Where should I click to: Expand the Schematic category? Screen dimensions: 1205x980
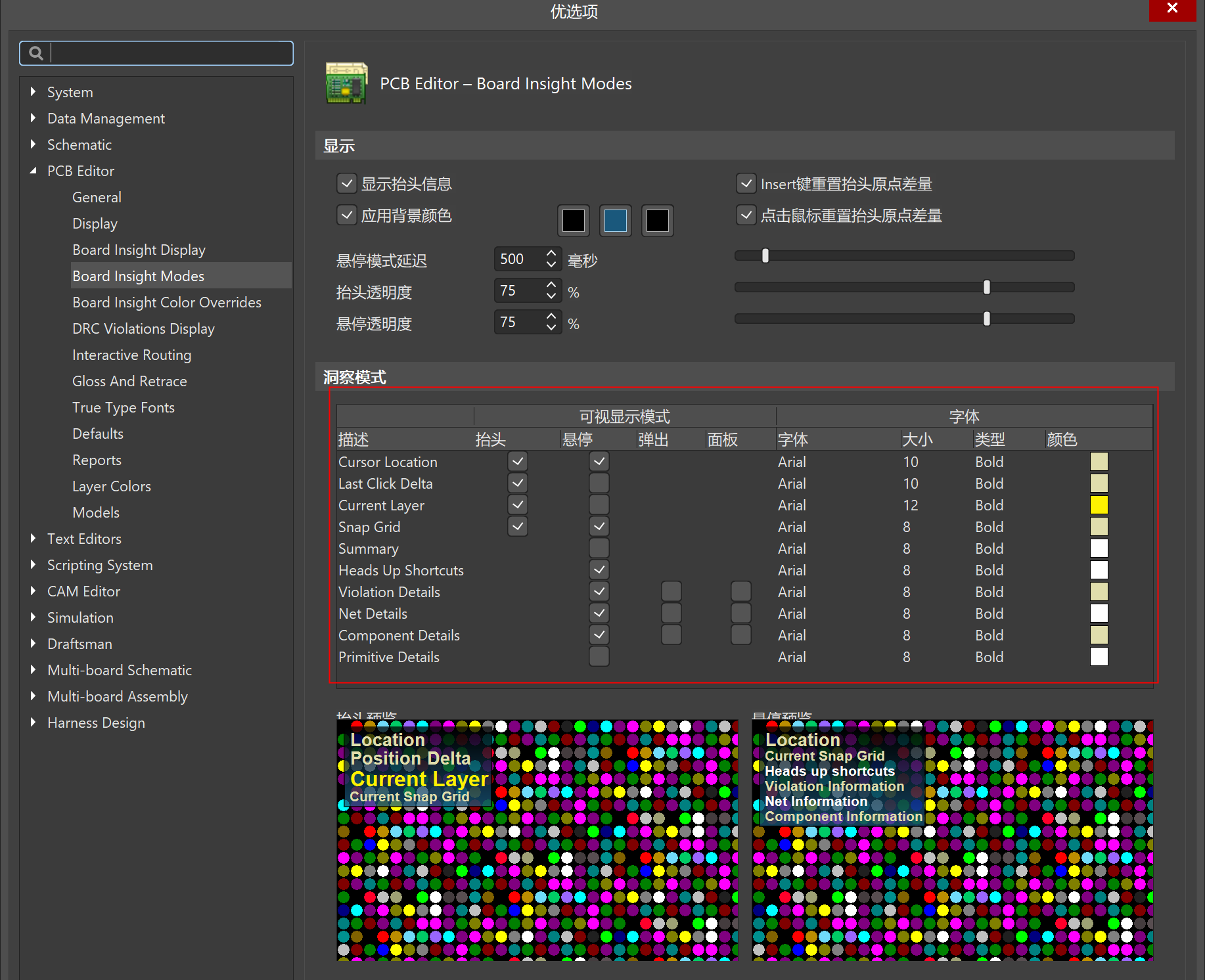pos(34,145)
